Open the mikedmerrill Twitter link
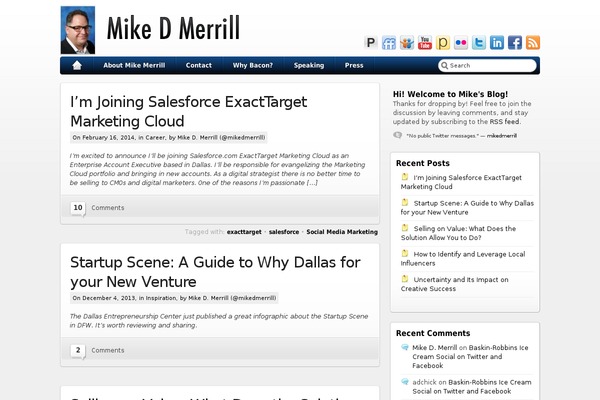Screen dimensions: 600x400 click(502, 136)
